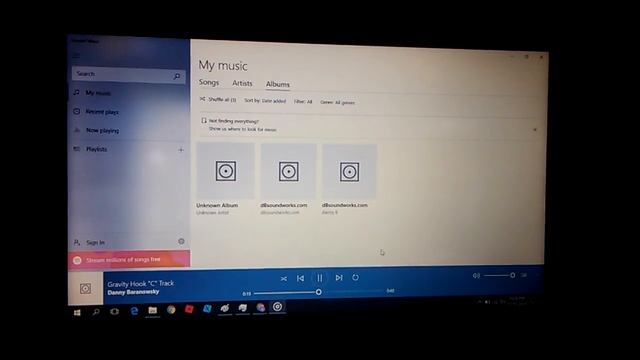Click Sign in in the sidebar

(x=96, y=242)
